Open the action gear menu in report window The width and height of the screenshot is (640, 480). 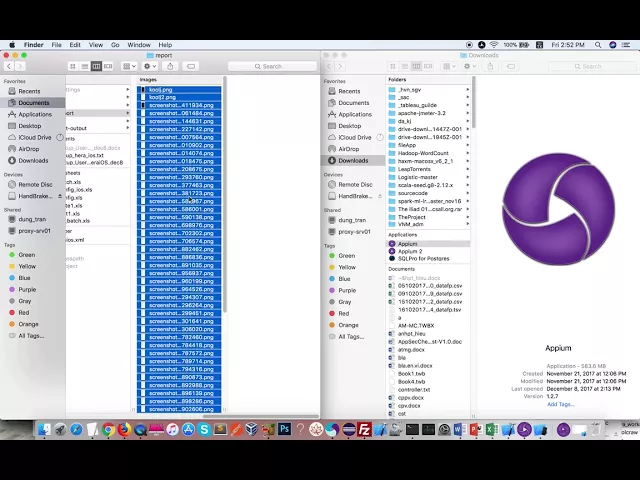pos(150,66)
